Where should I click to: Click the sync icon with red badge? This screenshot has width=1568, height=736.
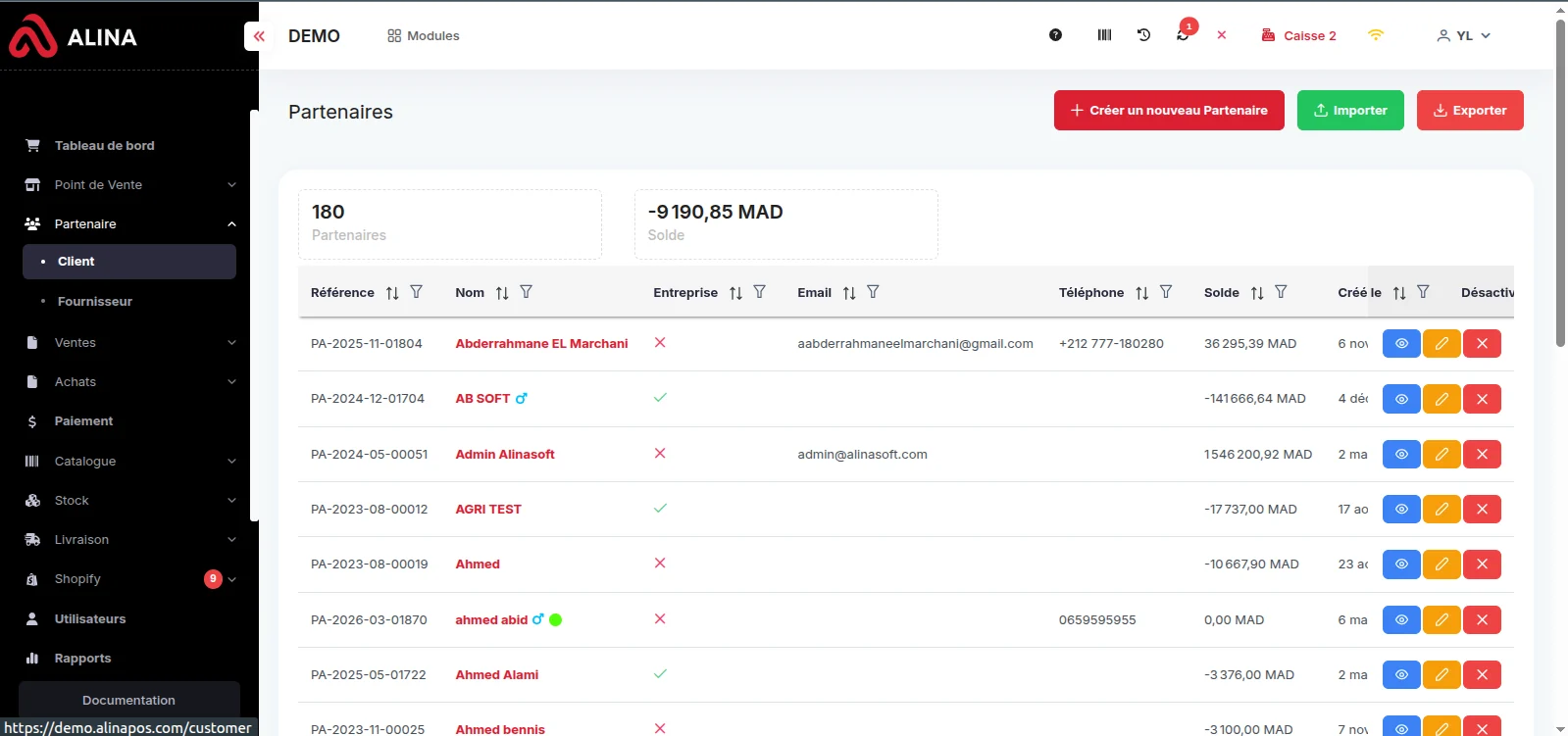pyautogui.click(x=1184, y=33)
